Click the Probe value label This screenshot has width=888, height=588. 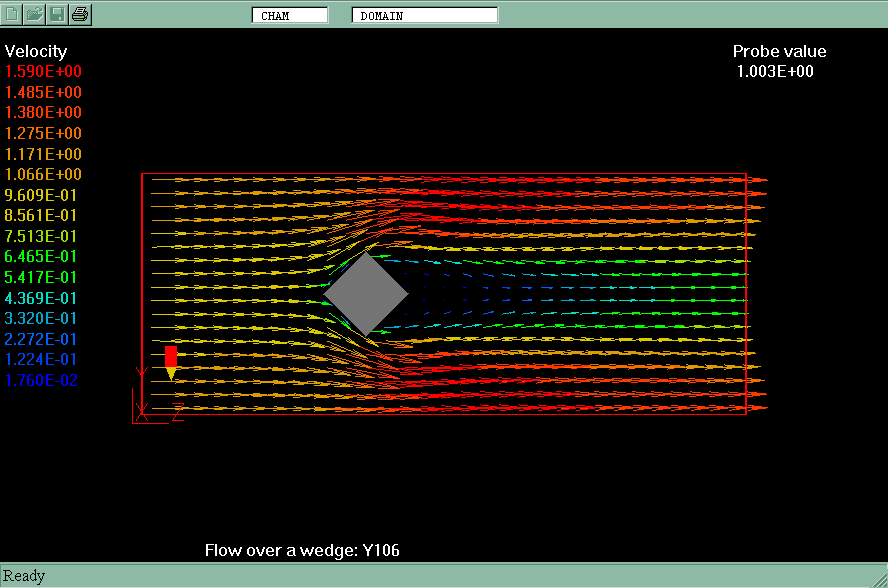779,52
